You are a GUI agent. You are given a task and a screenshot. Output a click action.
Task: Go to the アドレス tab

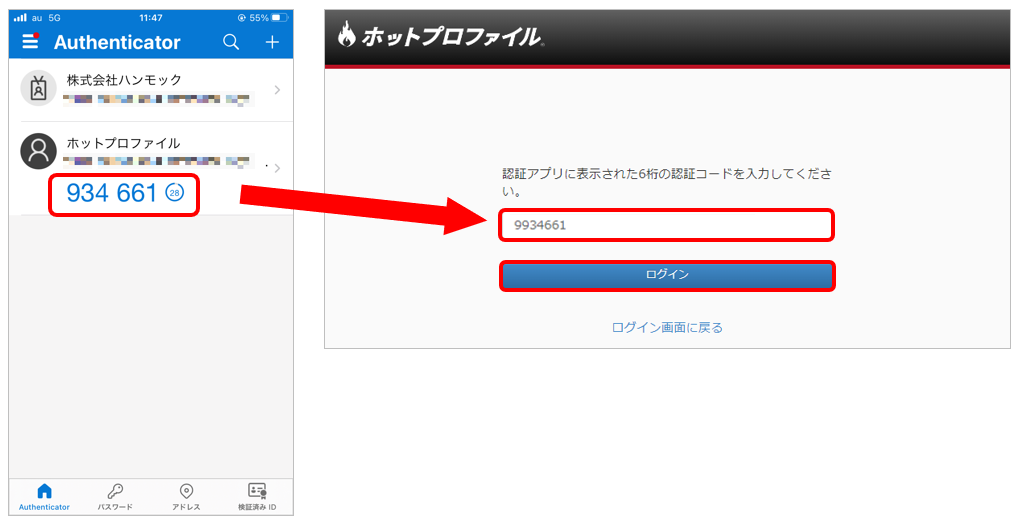(x=186, y=496)
